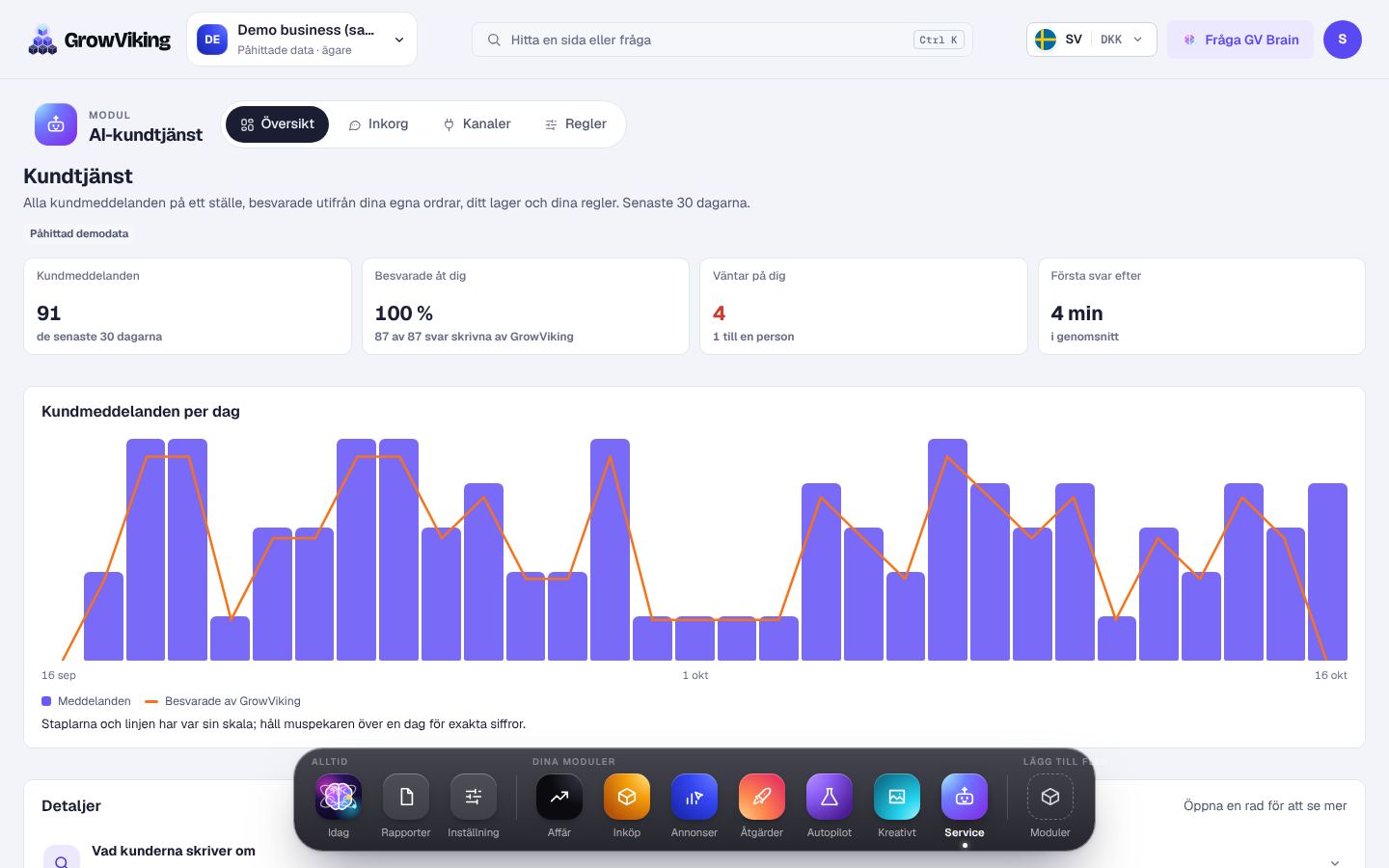
Task: Open Rapporter from the dock
Action: click(406, 797)
